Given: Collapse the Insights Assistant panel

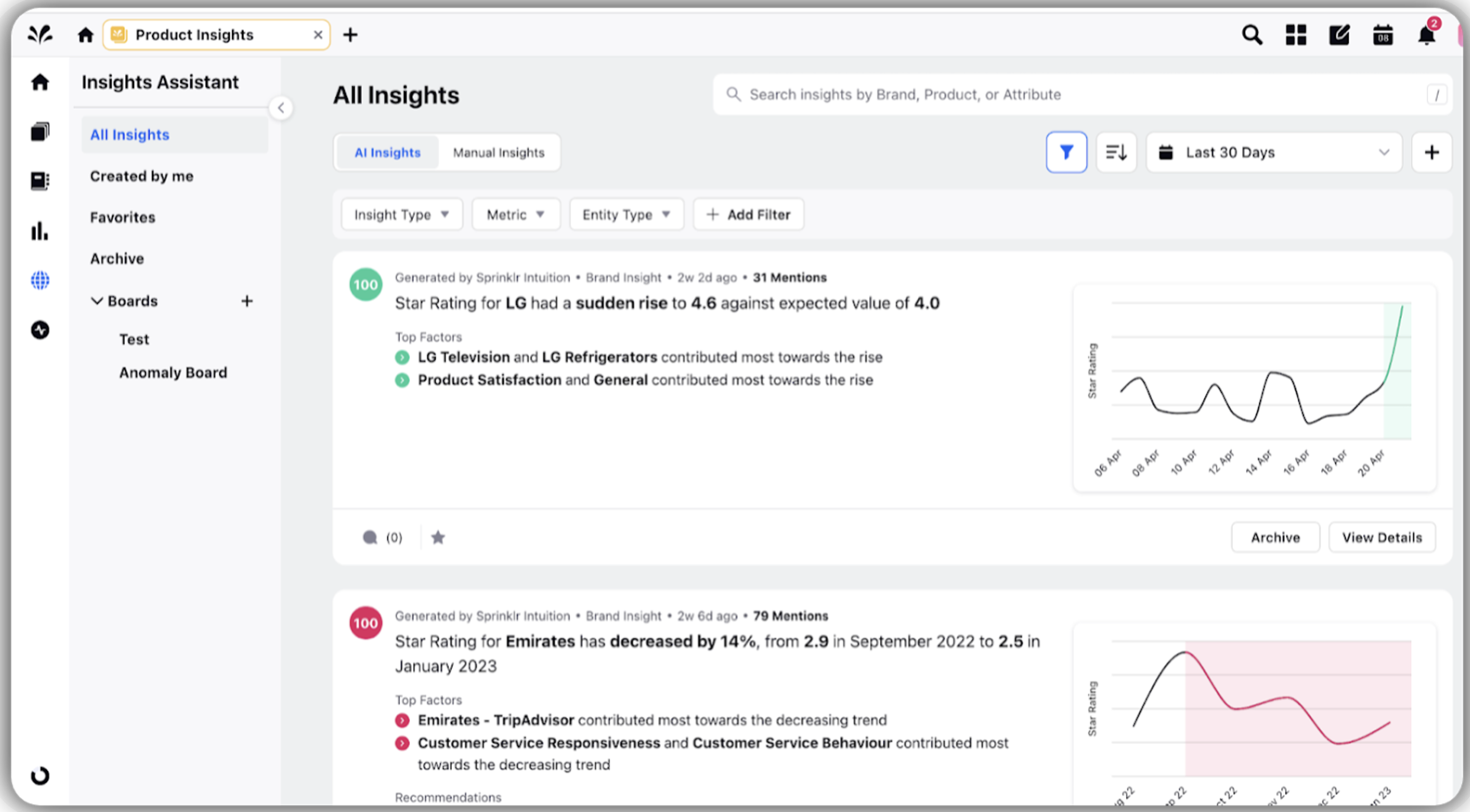Looking at the screenshot, I should pyautogui.click(x=281, y=108).
